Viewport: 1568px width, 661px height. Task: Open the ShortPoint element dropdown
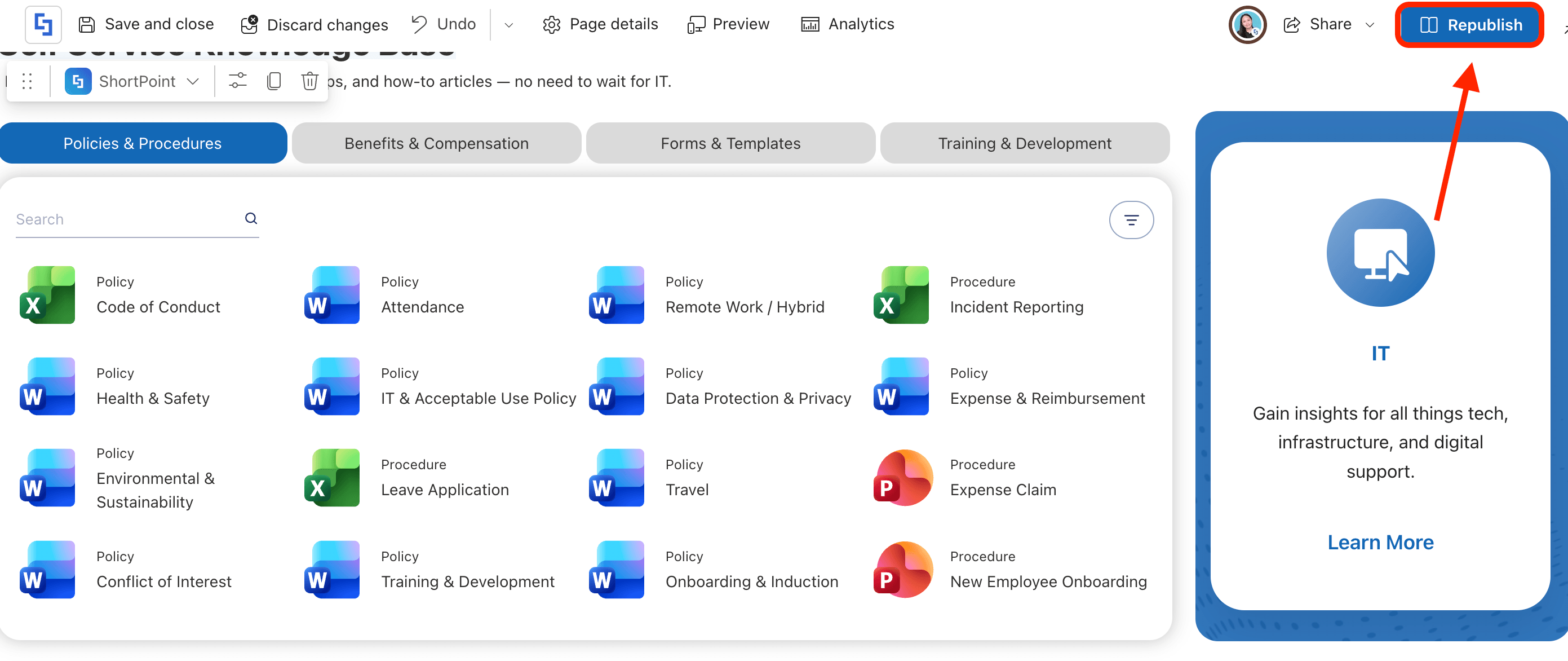[132, 81]
